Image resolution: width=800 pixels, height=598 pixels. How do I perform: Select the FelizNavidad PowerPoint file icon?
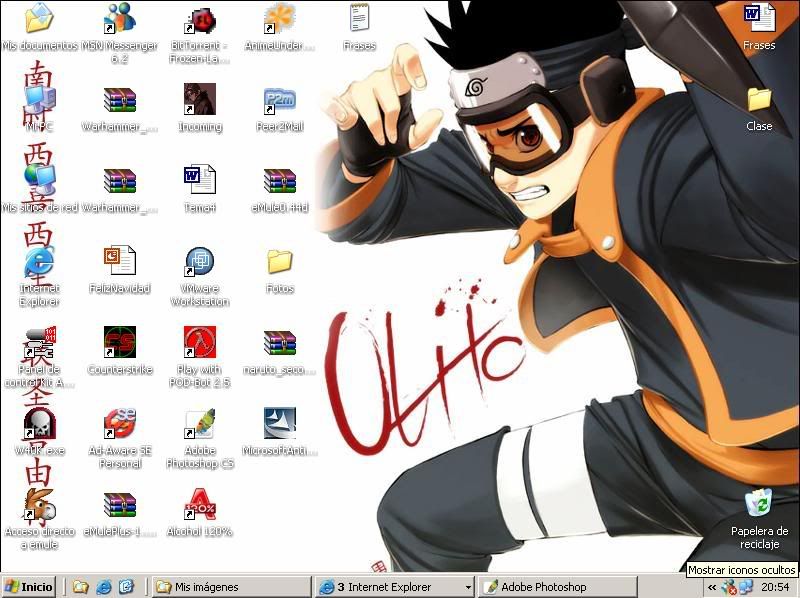(119, 260)
